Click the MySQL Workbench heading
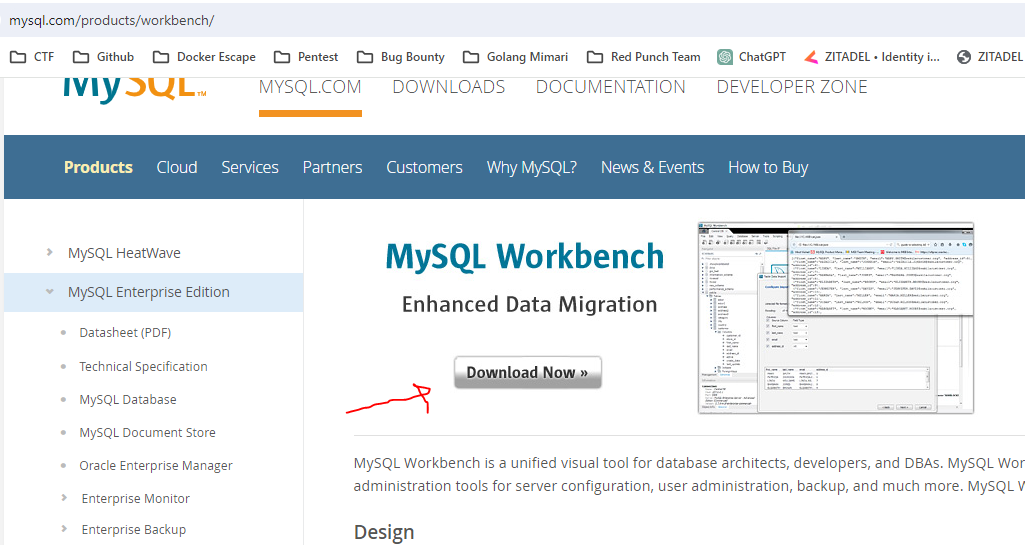This screenshot has height=545, width=1025. (524, 256)
